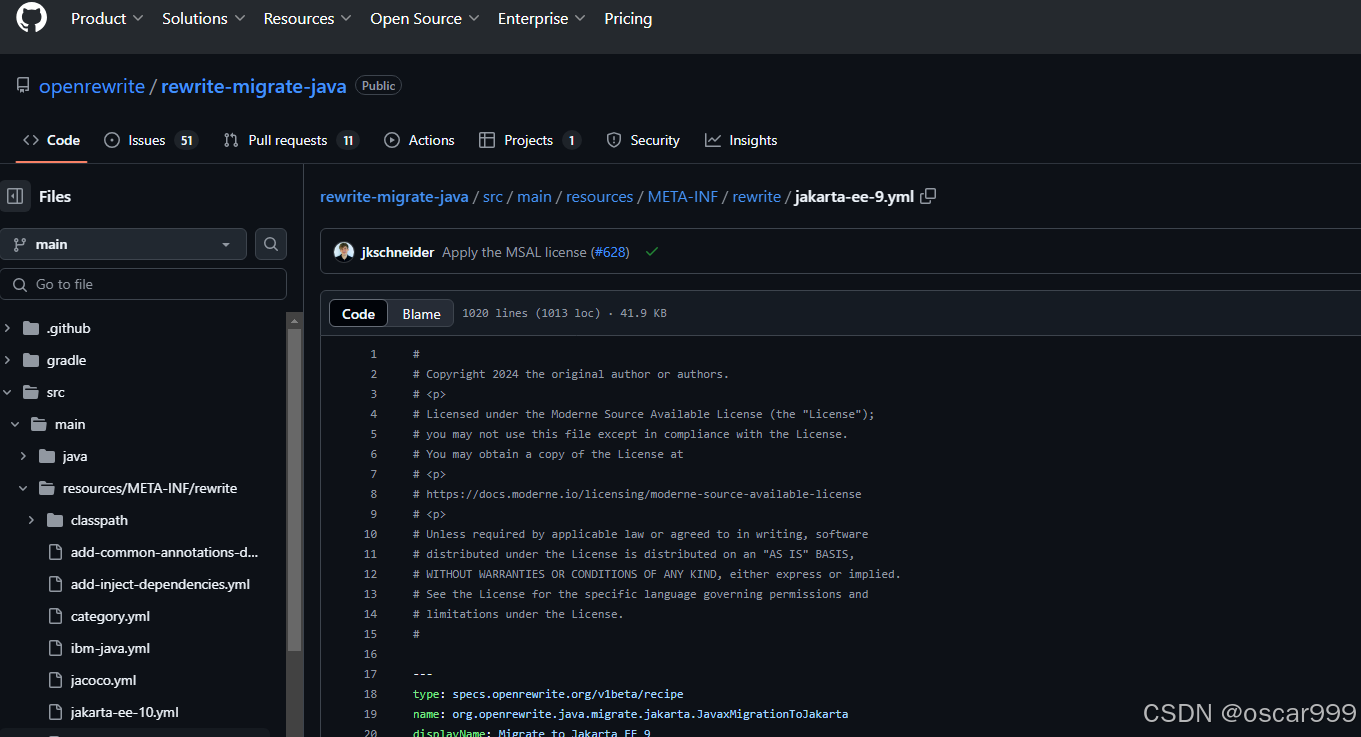
Task: Open ibm-java.yml in the file tree
Action: pyautogui.click(x=110, y=648)
